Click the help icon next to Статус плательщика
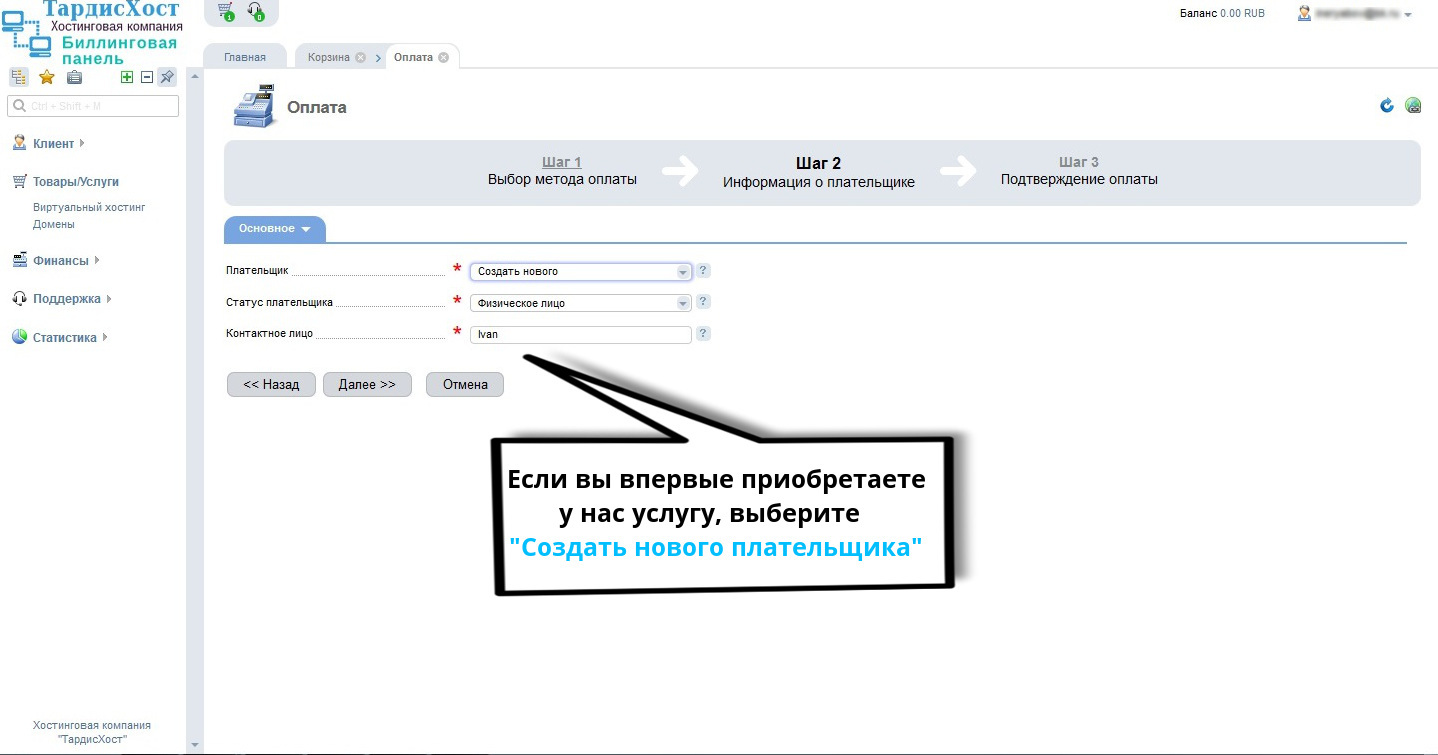 point(703,302)
